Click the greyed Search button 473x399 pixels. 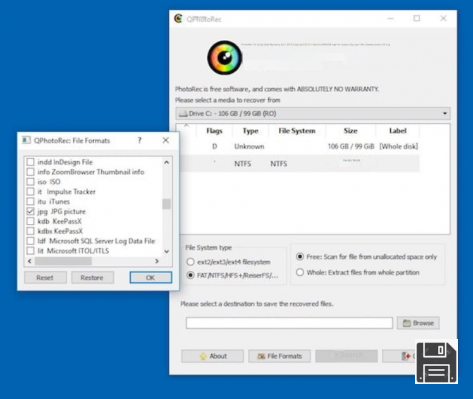pyautogui.click(x=346, y=356)
